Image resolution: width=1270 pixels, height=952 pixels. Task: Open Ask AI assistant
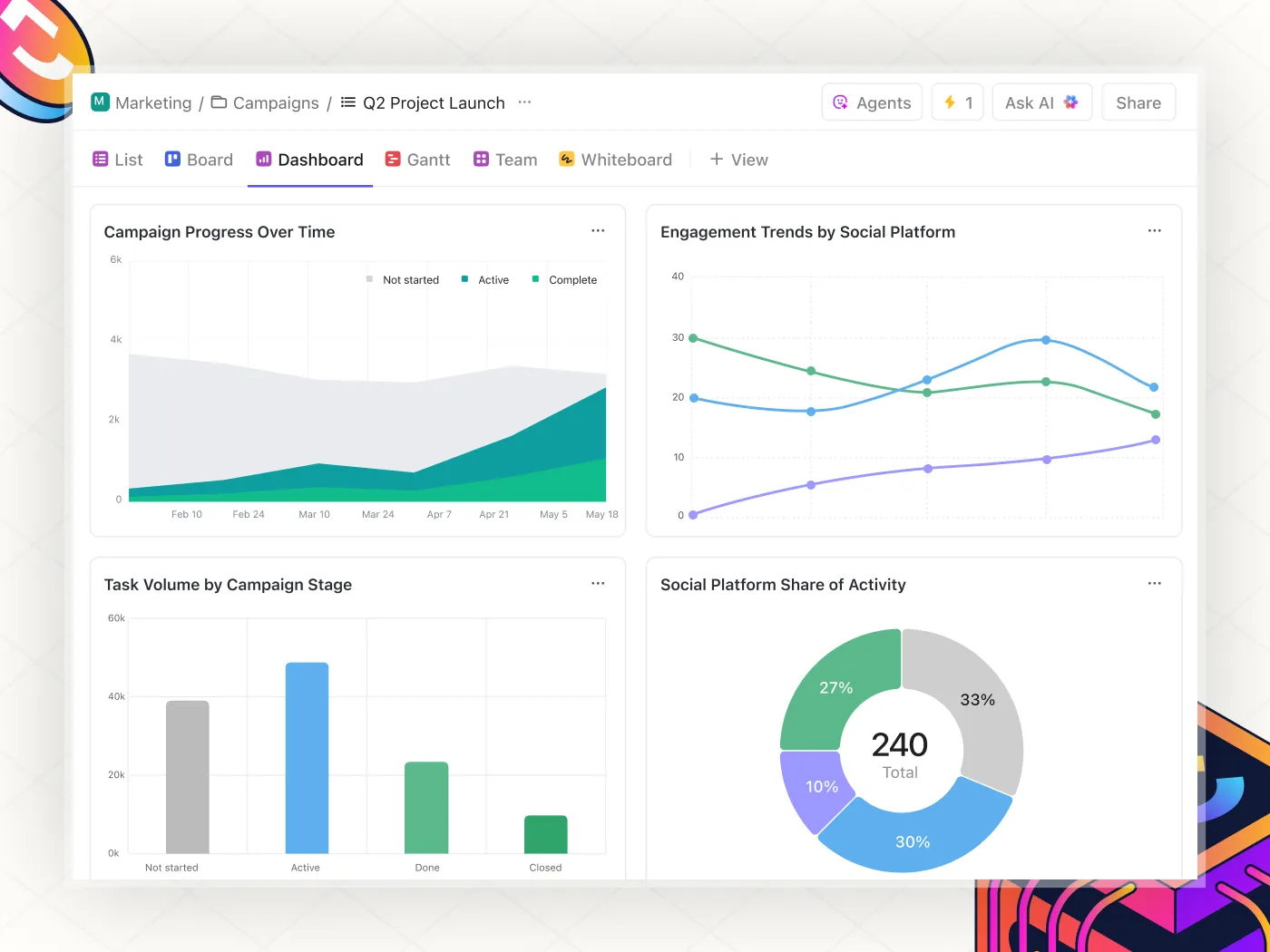pyautogui.click(x=1042, y=102)
